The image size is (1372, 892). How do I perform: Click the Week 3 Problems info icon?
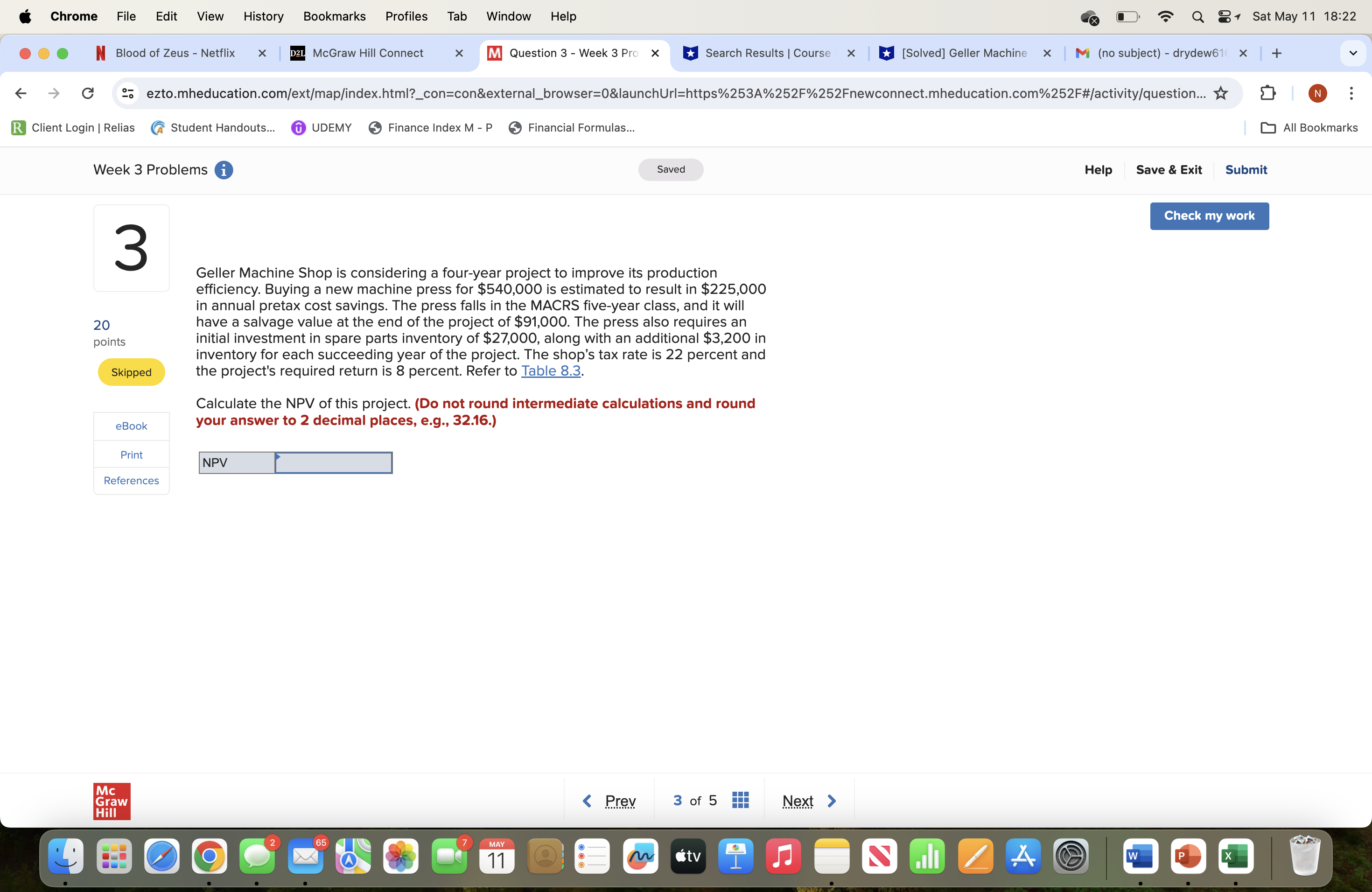[x=224, y=170]
